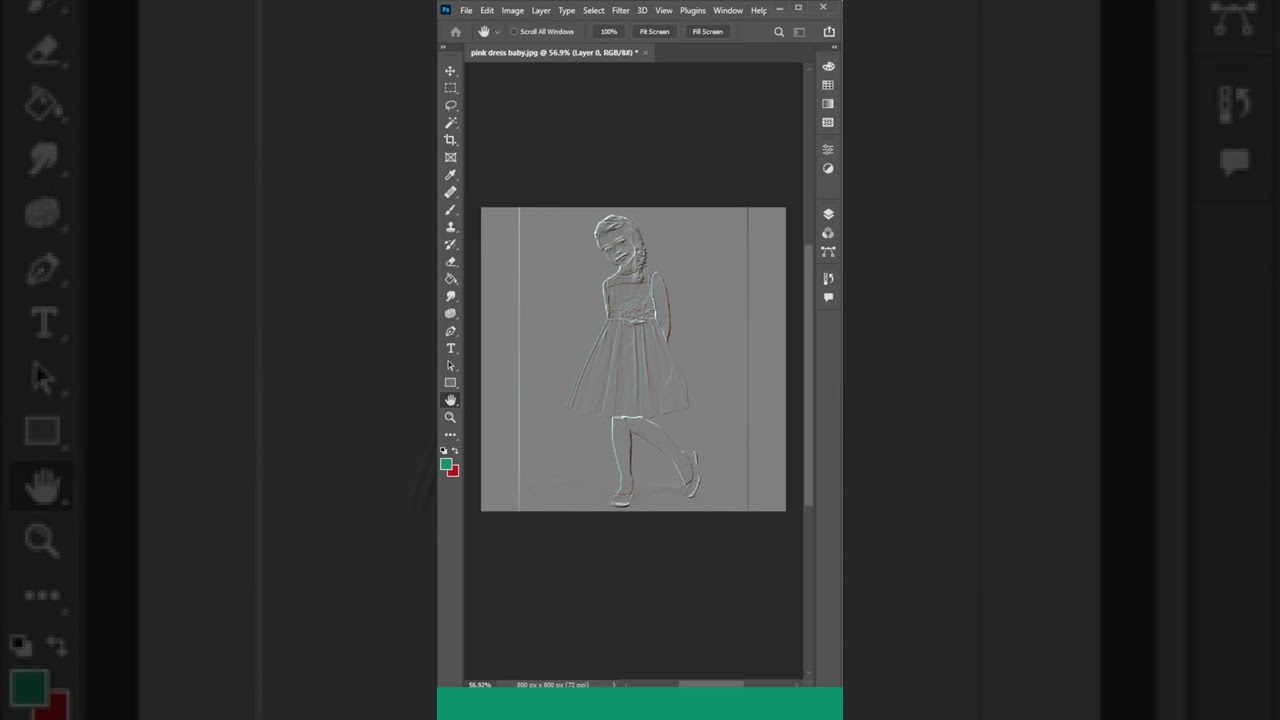Select the Pen tool

[450, 331]
